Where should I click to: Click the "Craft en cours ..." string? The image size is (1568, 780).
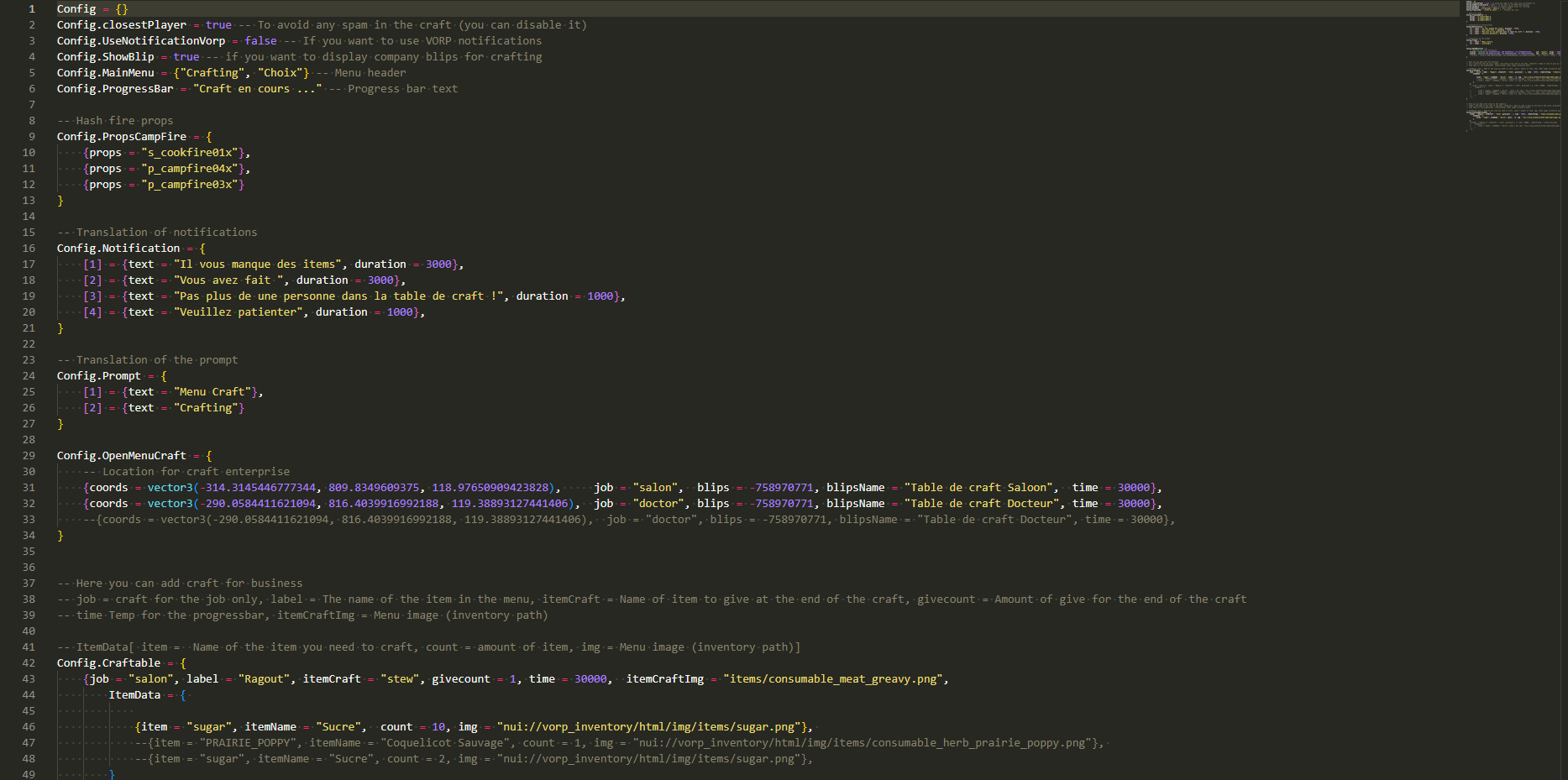click(257, 89)
